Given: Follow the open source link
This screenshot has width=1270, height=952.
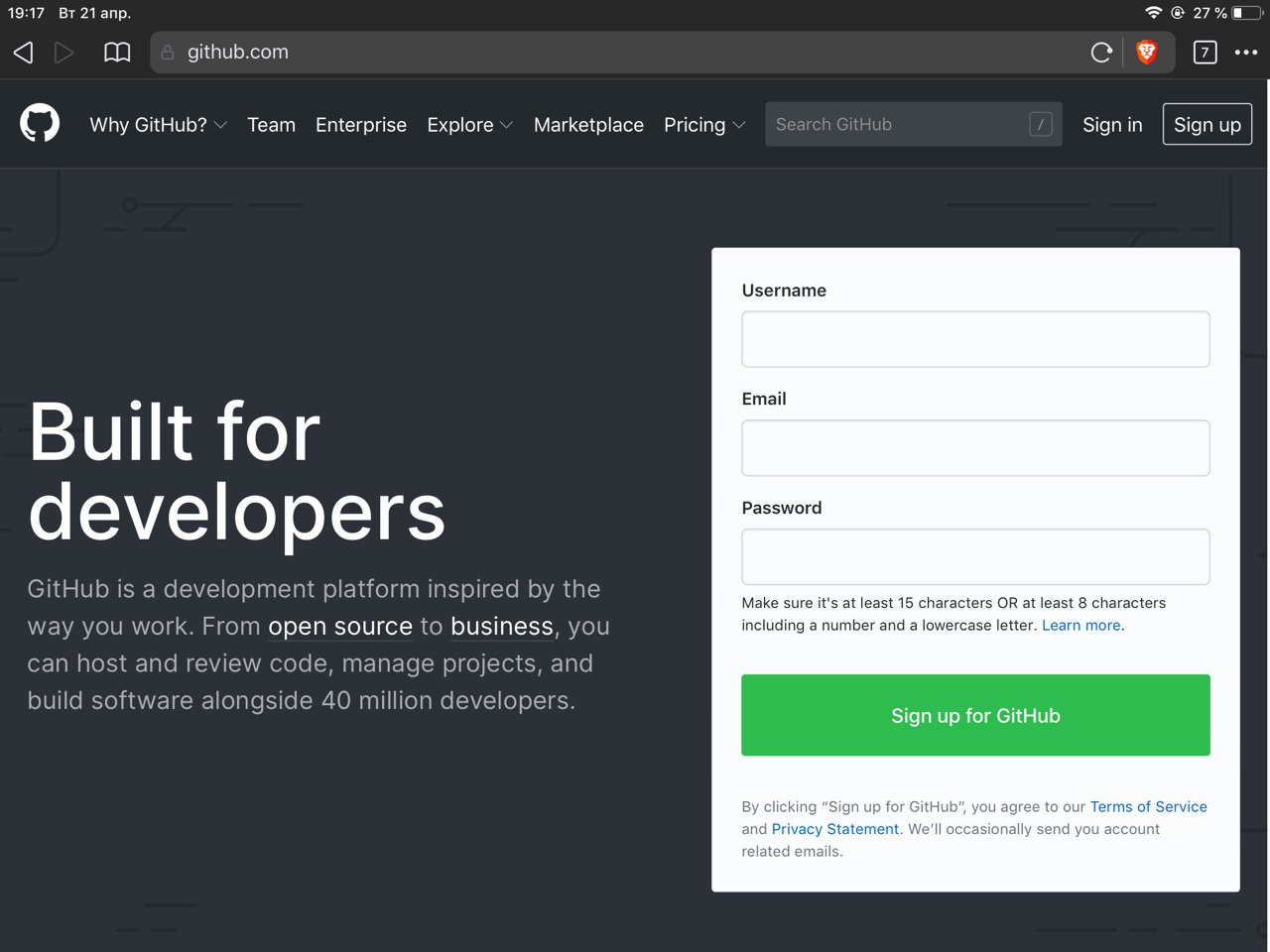Looking at the screenshot, I should (340, 627).
